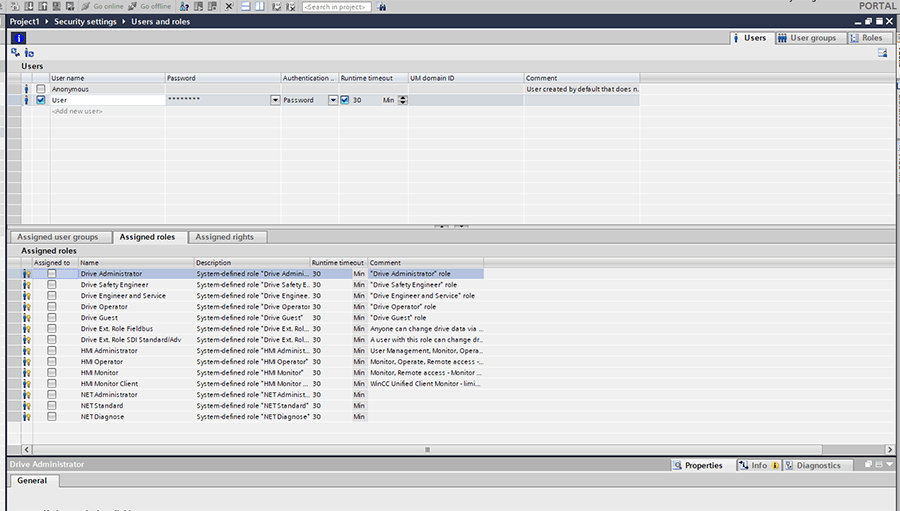Collapse the Properties inspector panel arrow
This screenshot has height=511, width=900.
[890, 464]
